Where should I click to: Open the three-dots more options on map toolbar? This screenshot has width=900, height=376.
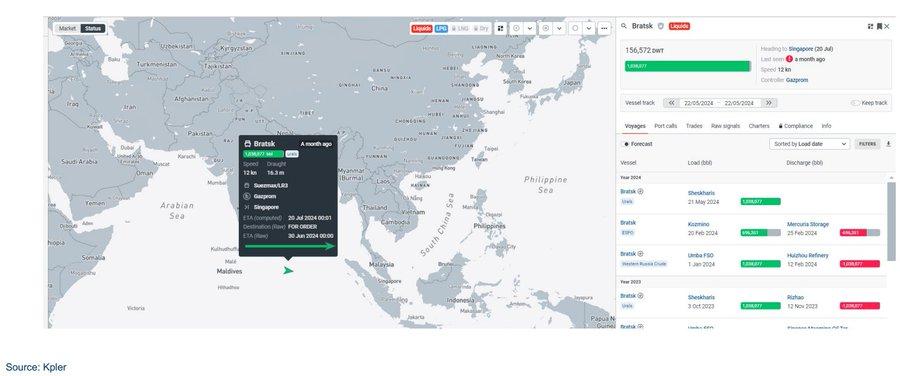click(x=604, y=28)
